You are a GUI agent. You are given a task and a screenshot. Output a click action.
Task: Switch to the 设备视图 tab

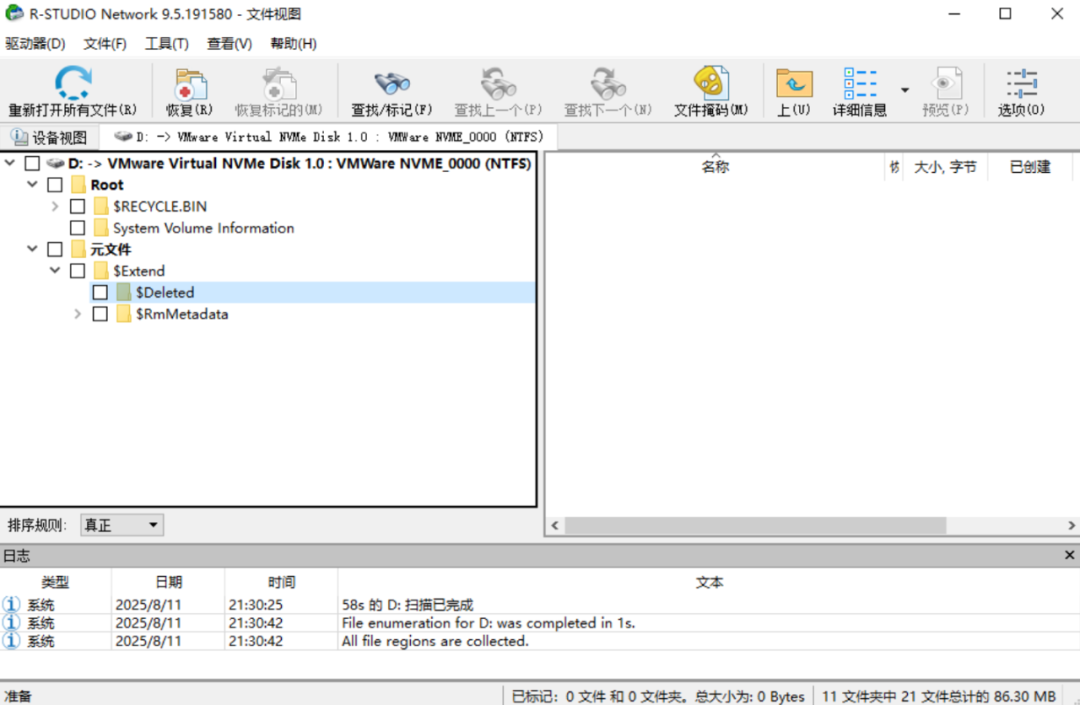click(50, 138)
